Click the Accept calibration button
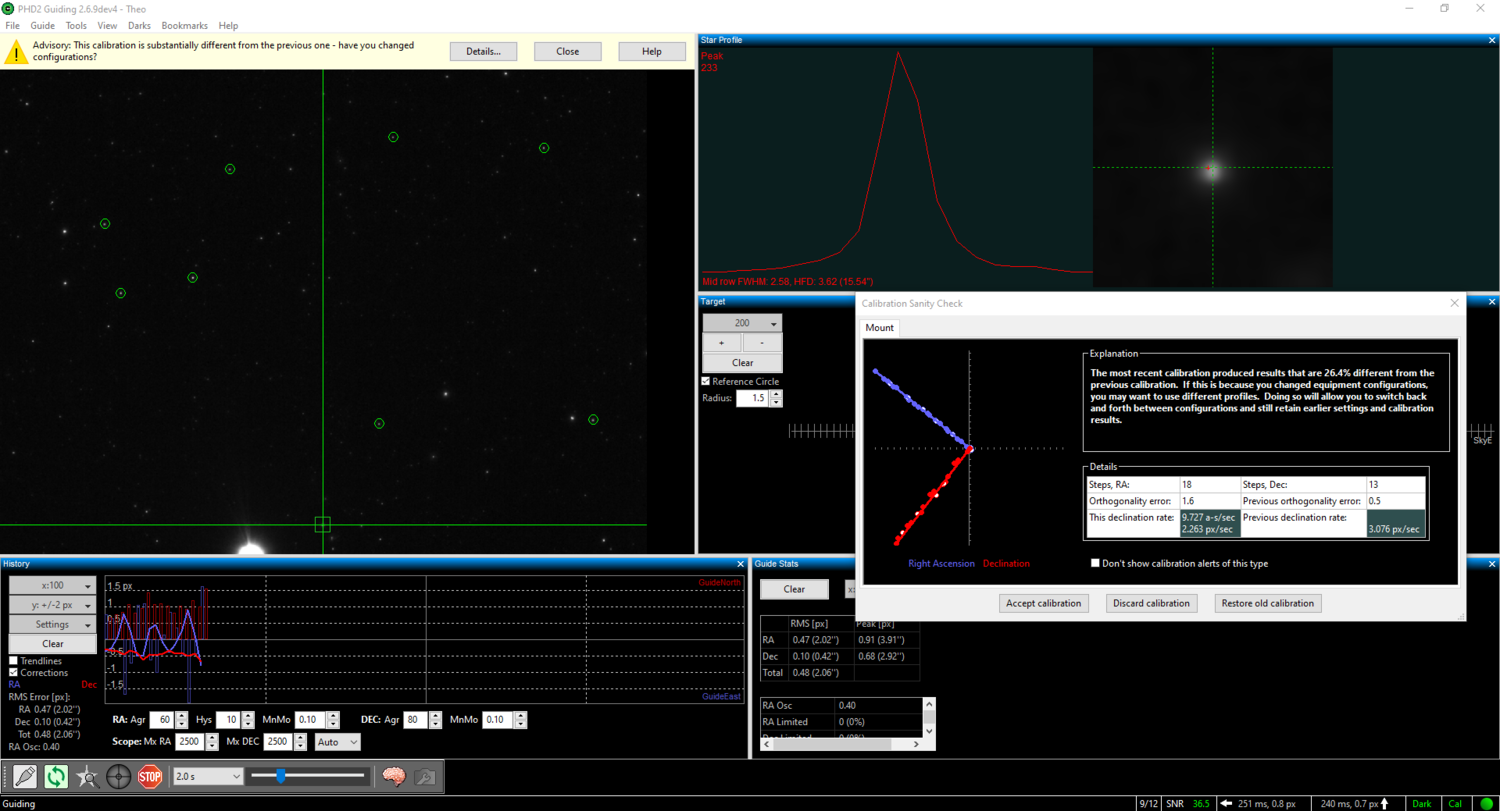 pos(1043,603)
